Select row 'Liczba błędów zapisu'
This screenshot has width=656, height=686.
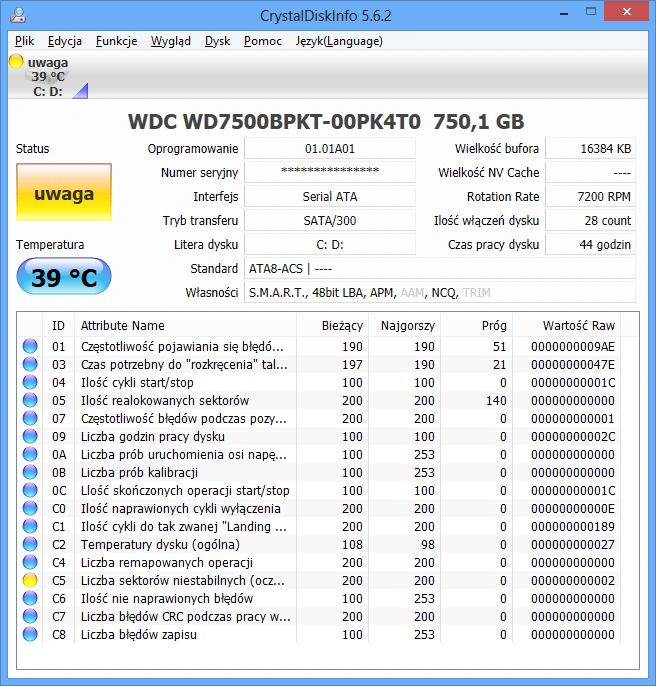pos(319,634)
